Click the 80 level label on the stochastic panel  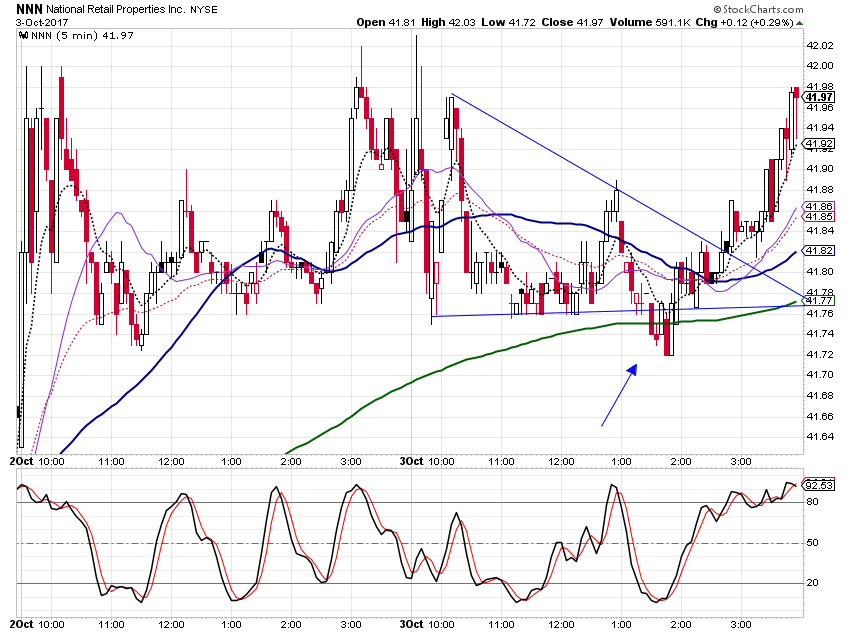[812, 502]
